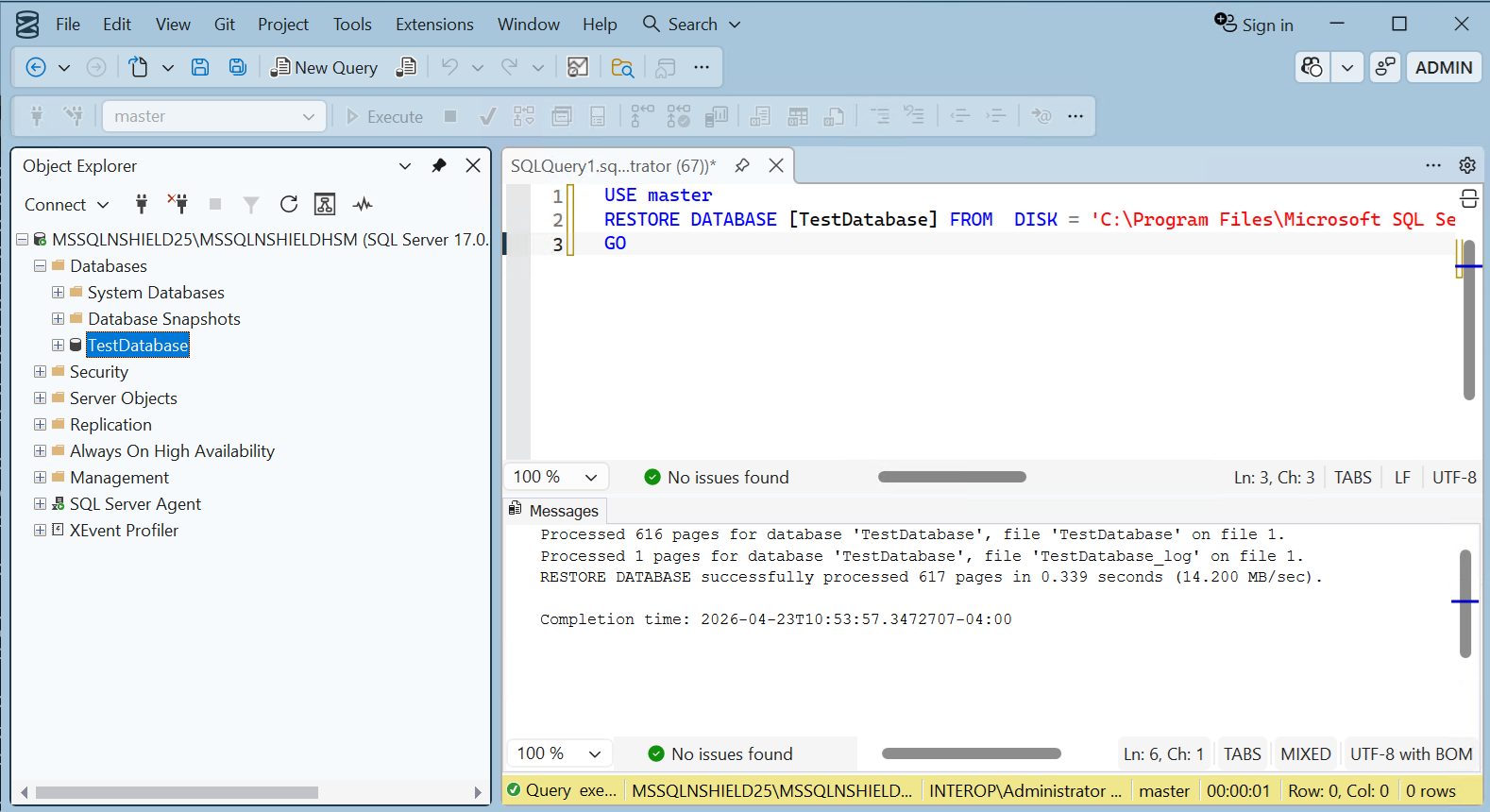Screen dimensions: 1490x812
Task: Click the Copilot icon near ADMIN
Action: (x=1312, y=67)
